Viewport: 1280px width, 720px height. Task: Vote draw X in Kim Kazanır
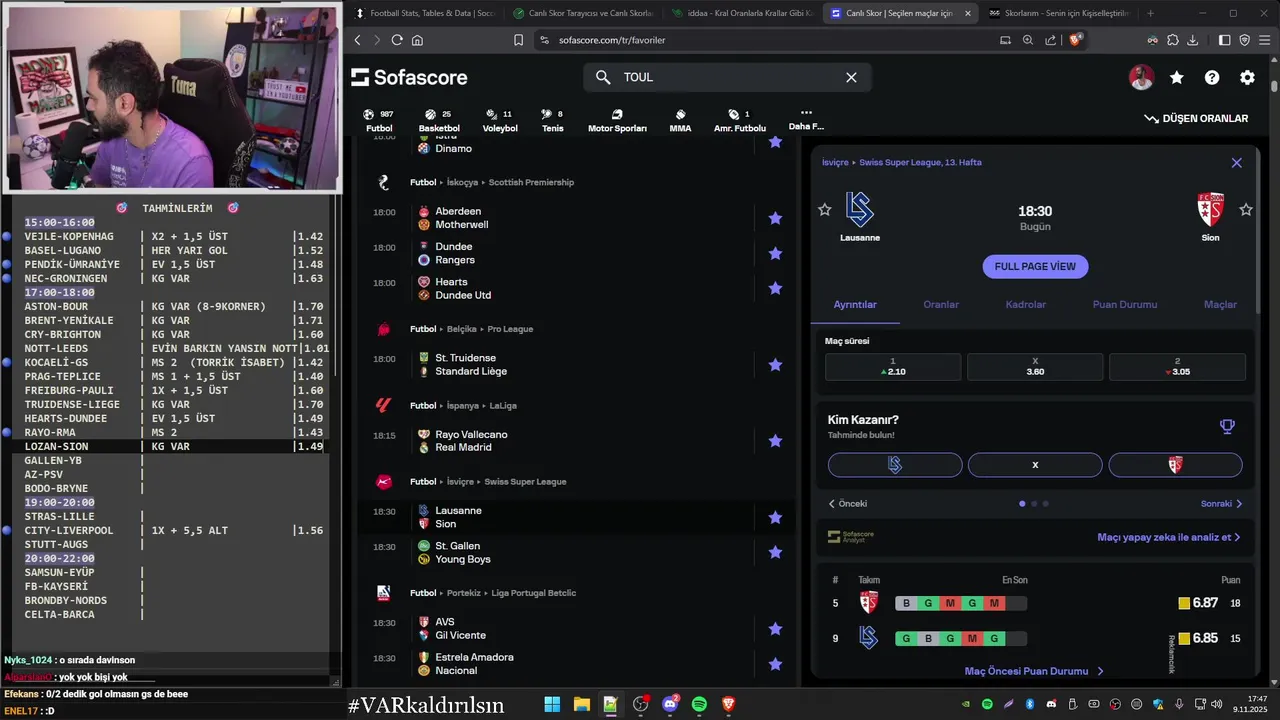coord(1035,465)
